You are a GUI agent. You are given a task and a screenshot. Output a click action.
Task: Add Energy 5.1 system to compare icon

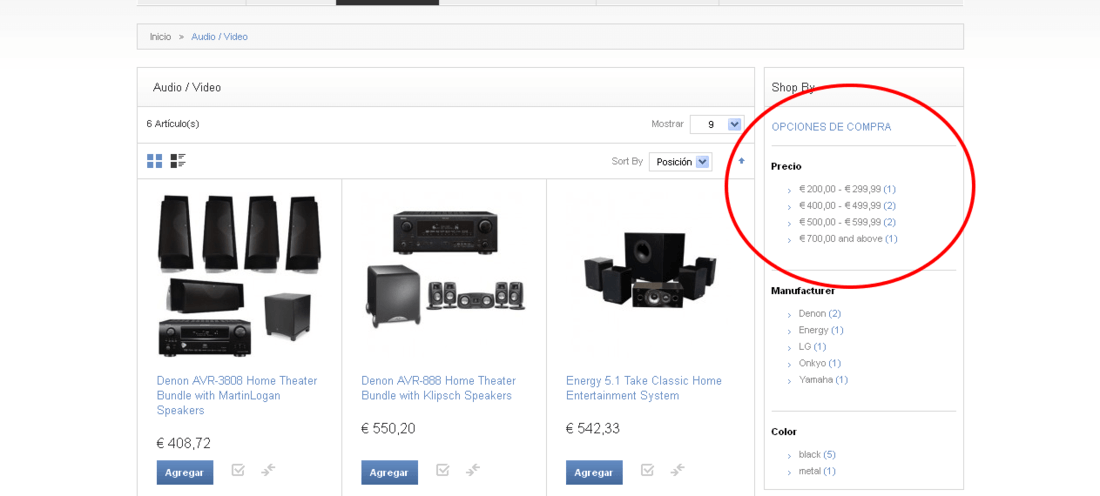pos(678,470)
